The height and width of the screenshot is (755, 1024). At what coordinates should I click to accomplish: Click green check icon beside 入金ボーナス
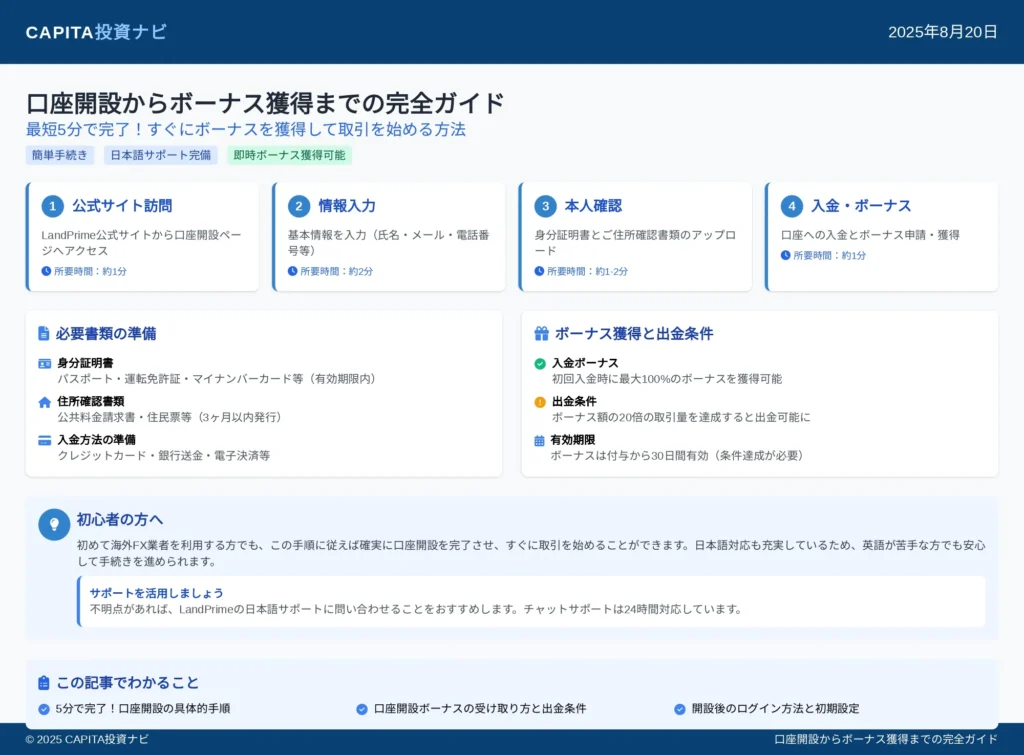[540, 364]
